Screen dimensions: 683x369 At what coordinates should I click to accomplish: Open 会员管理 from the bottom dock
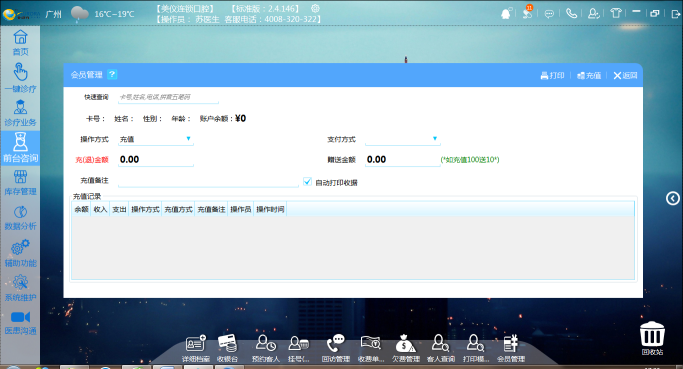pos(511,349)
